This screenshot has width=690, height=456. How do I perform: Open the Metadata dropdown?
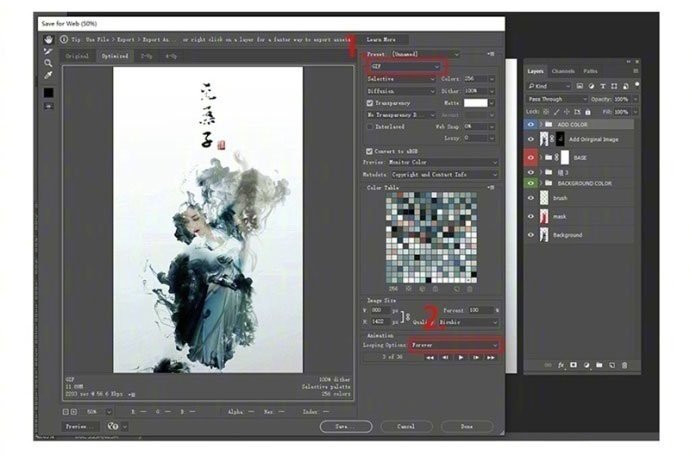pos(444,175)
